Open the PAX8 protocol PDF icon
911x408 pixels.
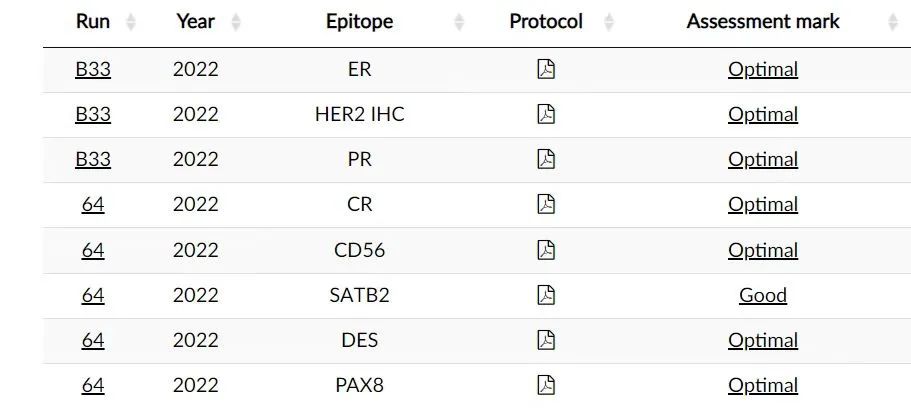click(x=546, y=385)
